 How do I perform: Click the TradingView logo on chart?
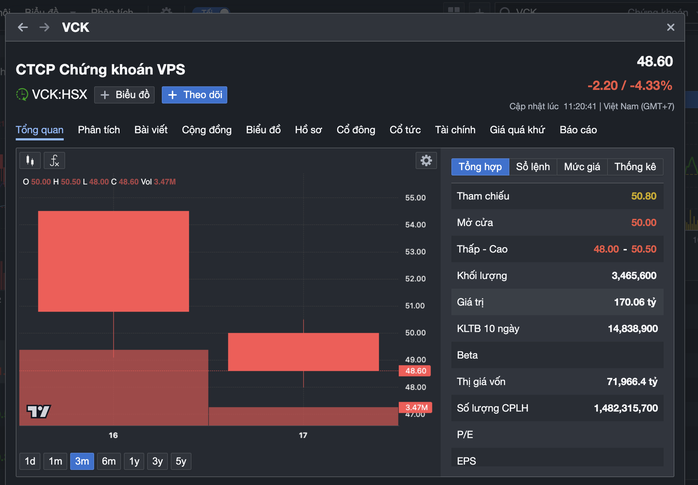pyautogui.click(x=38, y=411)
